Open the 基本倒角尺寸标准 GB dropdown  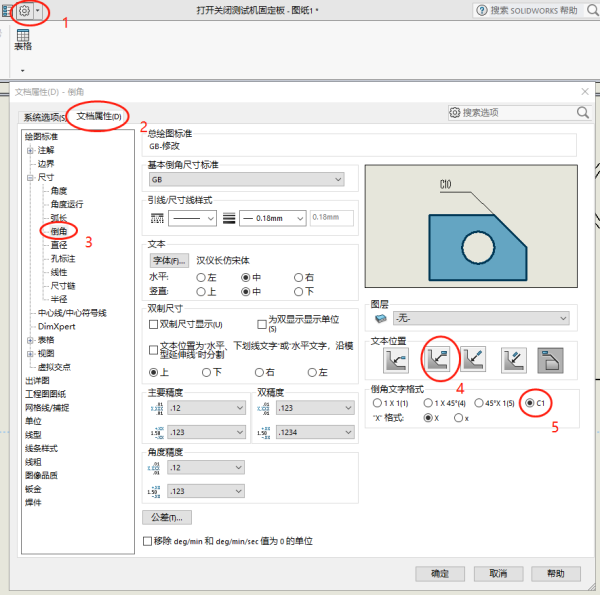tap(246, 179)
